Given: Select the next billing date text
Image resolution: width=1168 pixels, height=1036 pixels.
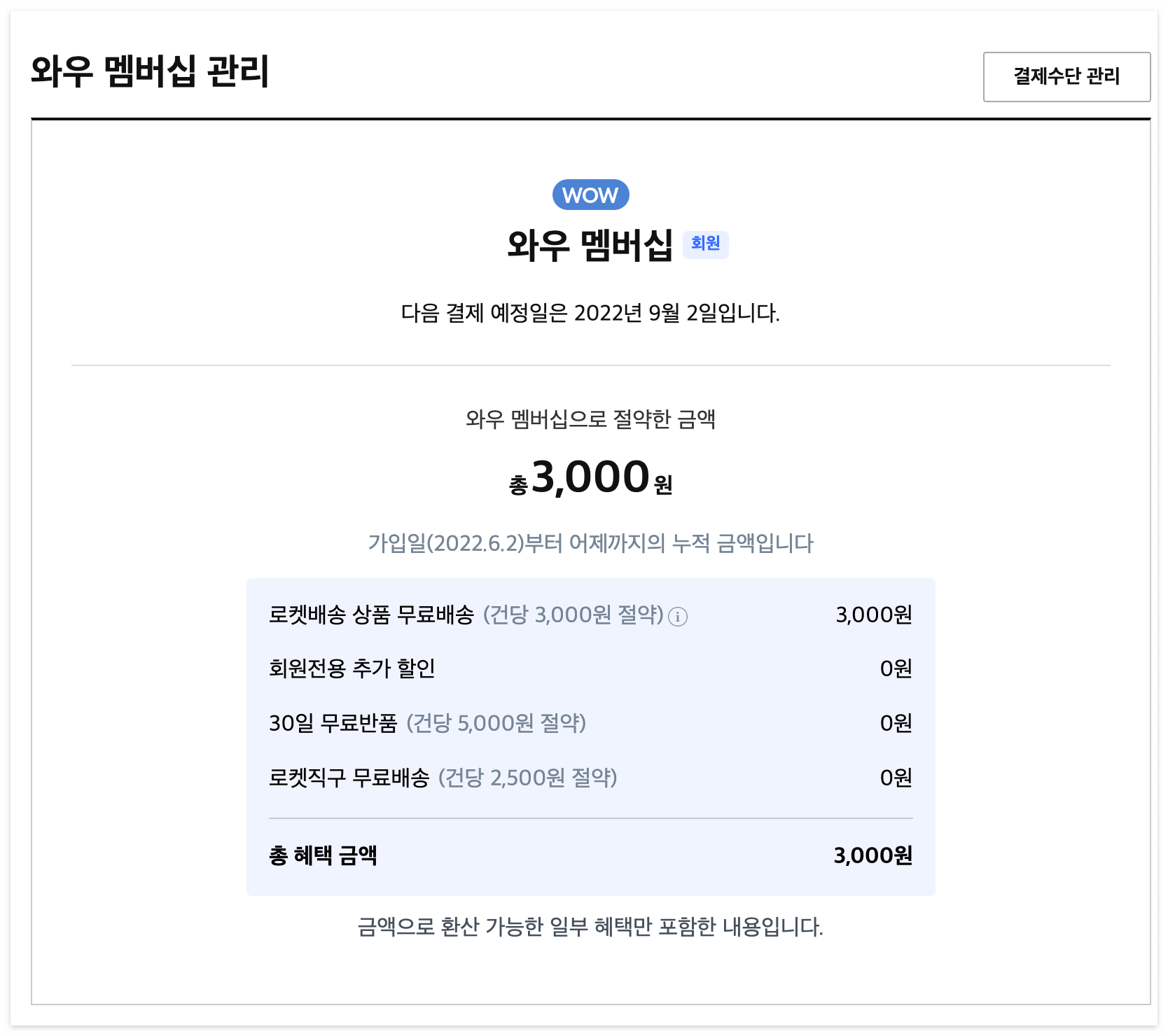Looking at the screenshot, I should 592,312.
